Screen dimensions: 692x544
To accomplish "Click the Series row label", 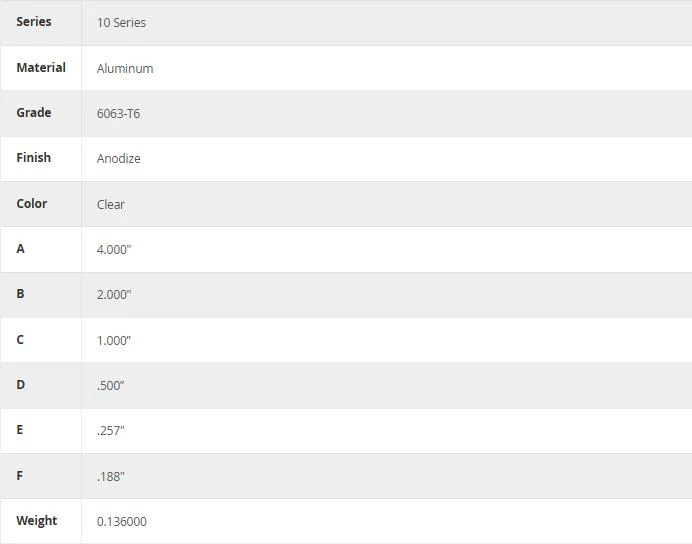I will coord(34,22).
